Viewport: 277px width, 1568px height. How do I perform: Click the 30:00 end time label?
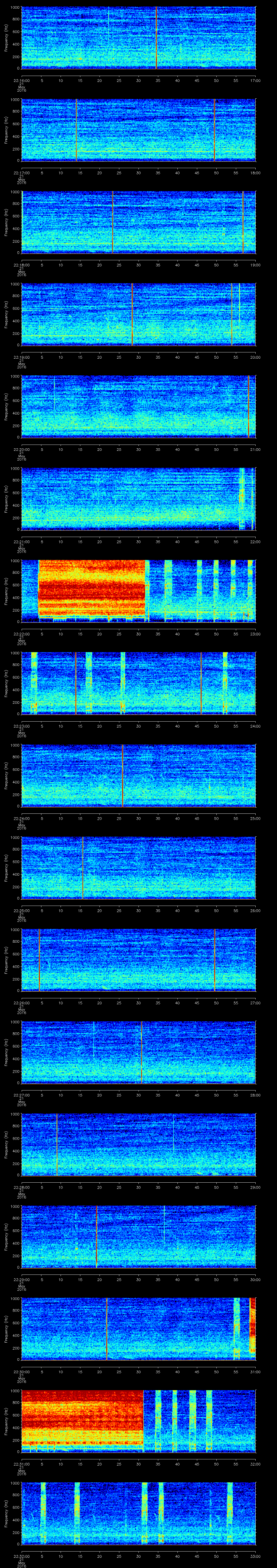pyautogui.click(x=255, y=1279)
